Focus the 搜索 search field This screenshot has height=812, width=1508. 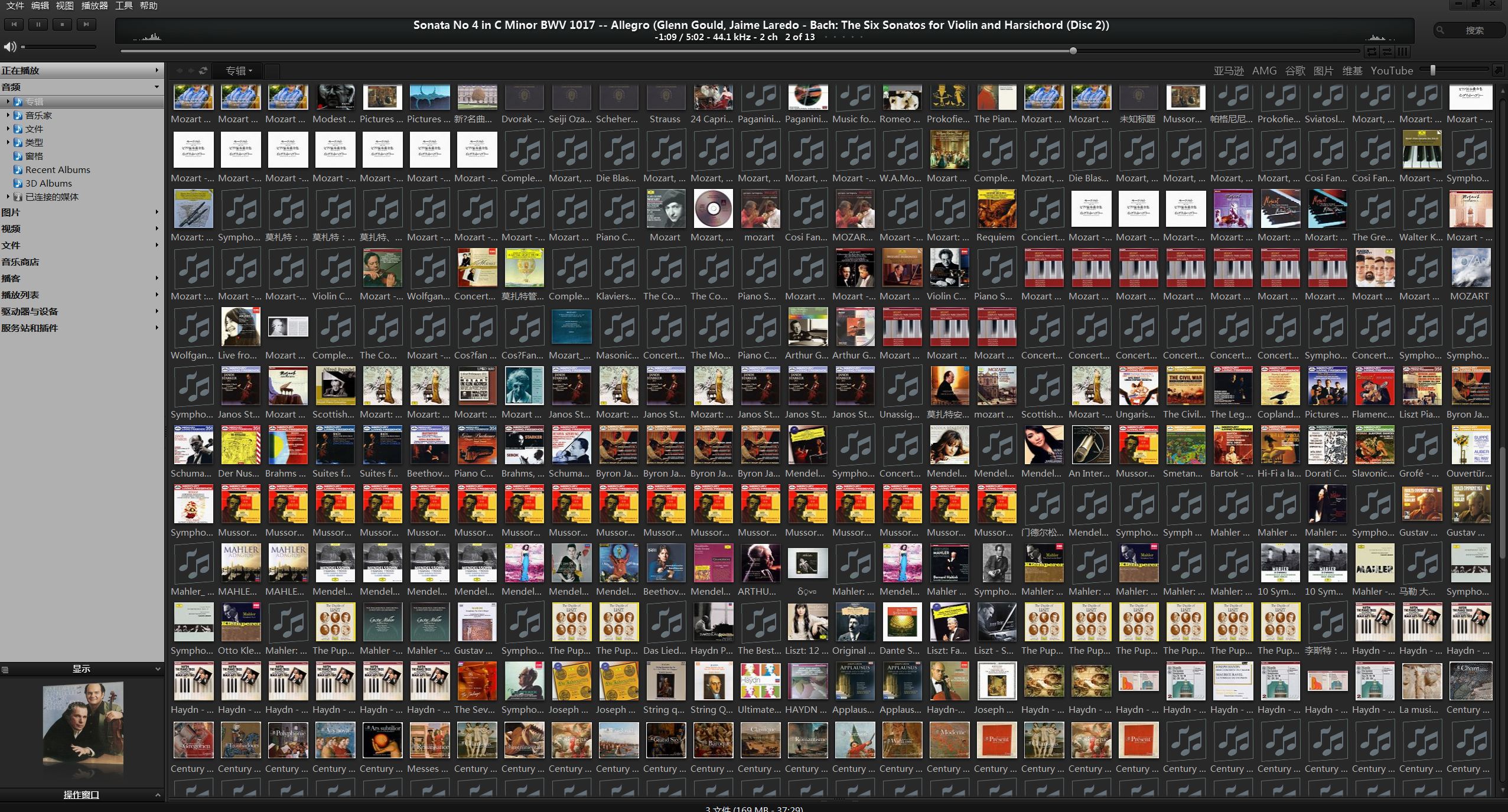click(1470, 30)
